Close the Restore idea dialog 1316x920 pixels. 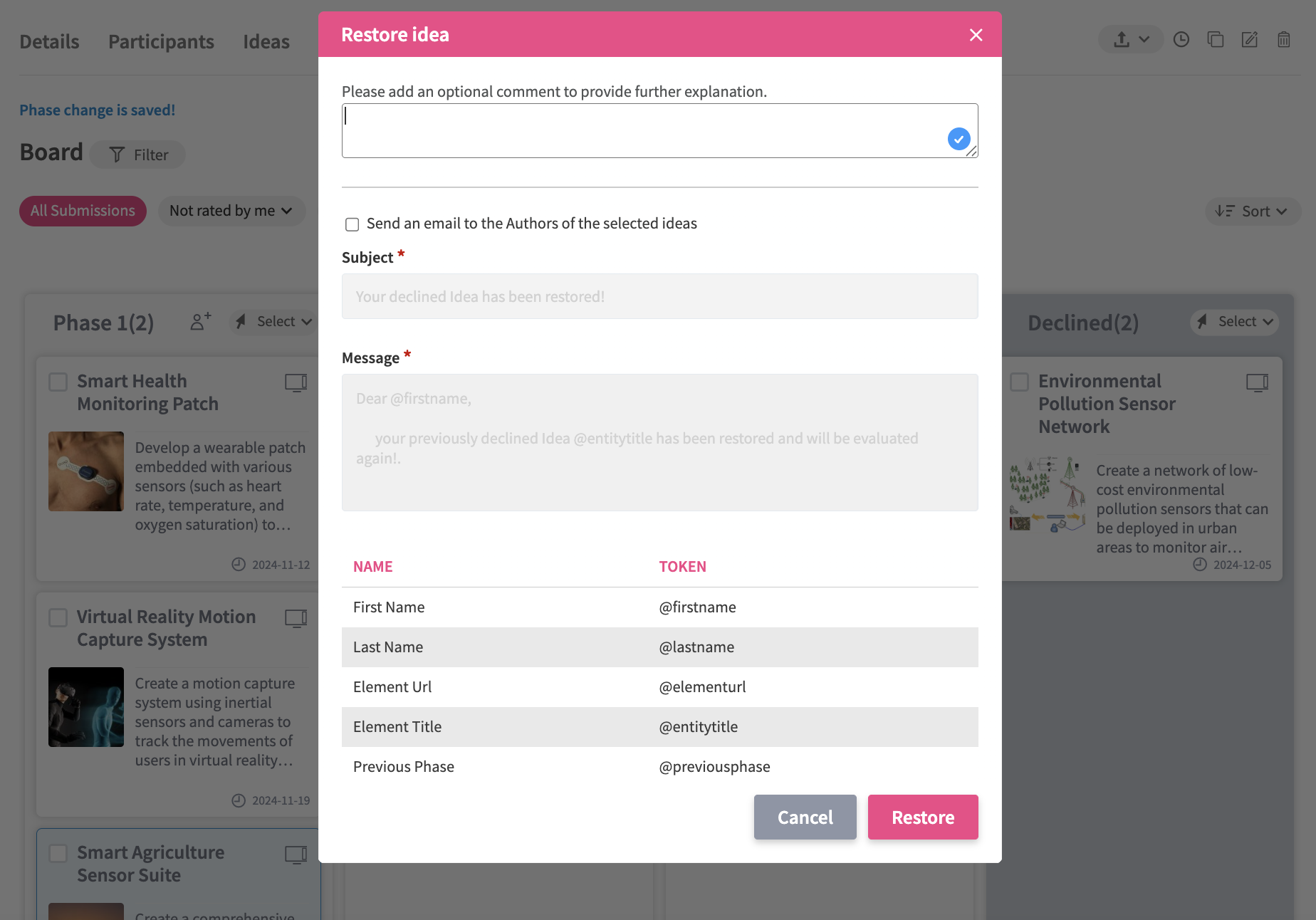(x=976, y=35)
